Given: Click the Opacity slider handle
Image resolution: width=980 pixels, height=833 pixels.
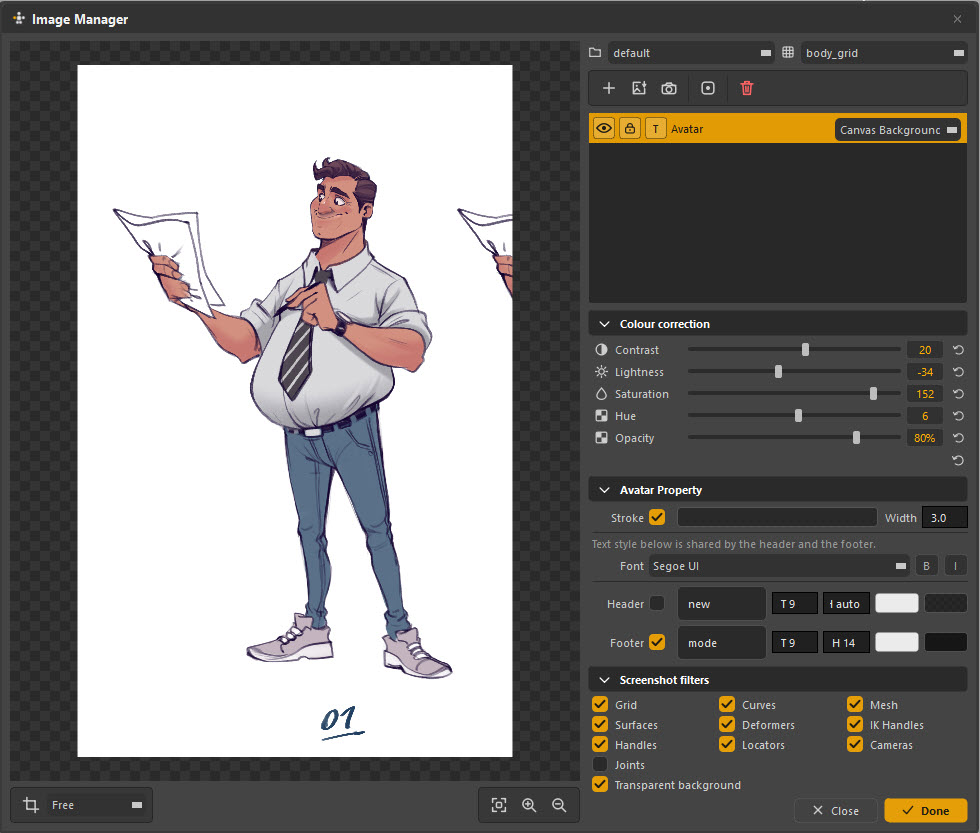Looking at the screenshot, I should [x=856, y=437].
